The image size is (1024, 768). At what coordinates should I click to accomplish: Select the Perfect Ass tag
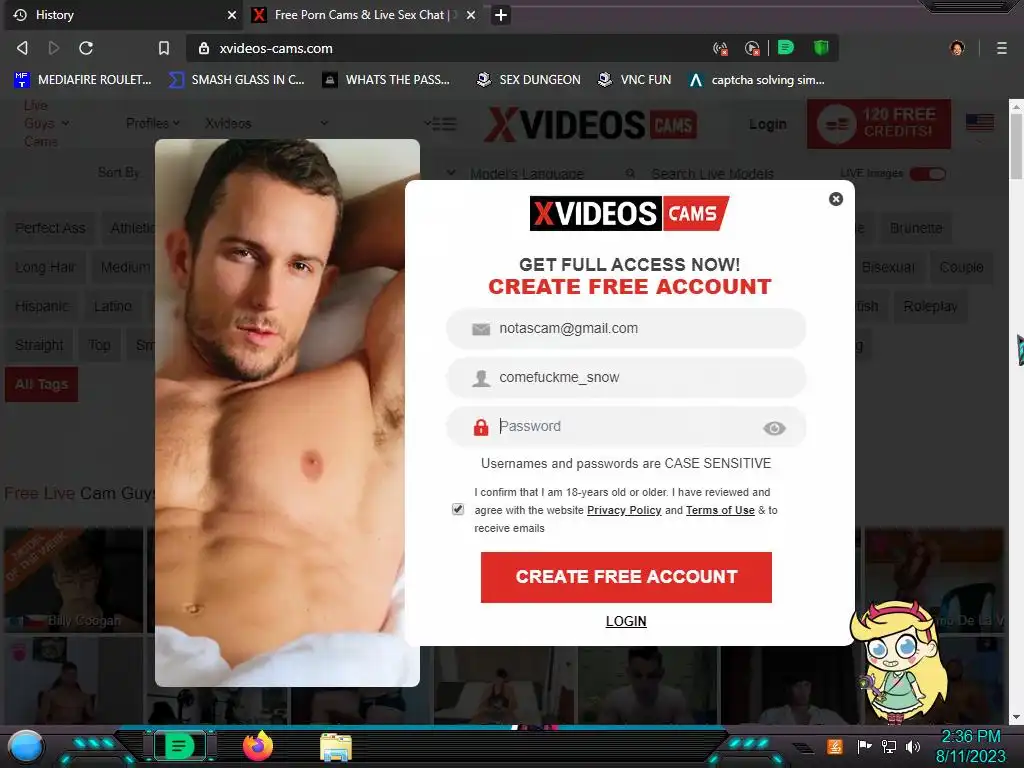point(50,229)
